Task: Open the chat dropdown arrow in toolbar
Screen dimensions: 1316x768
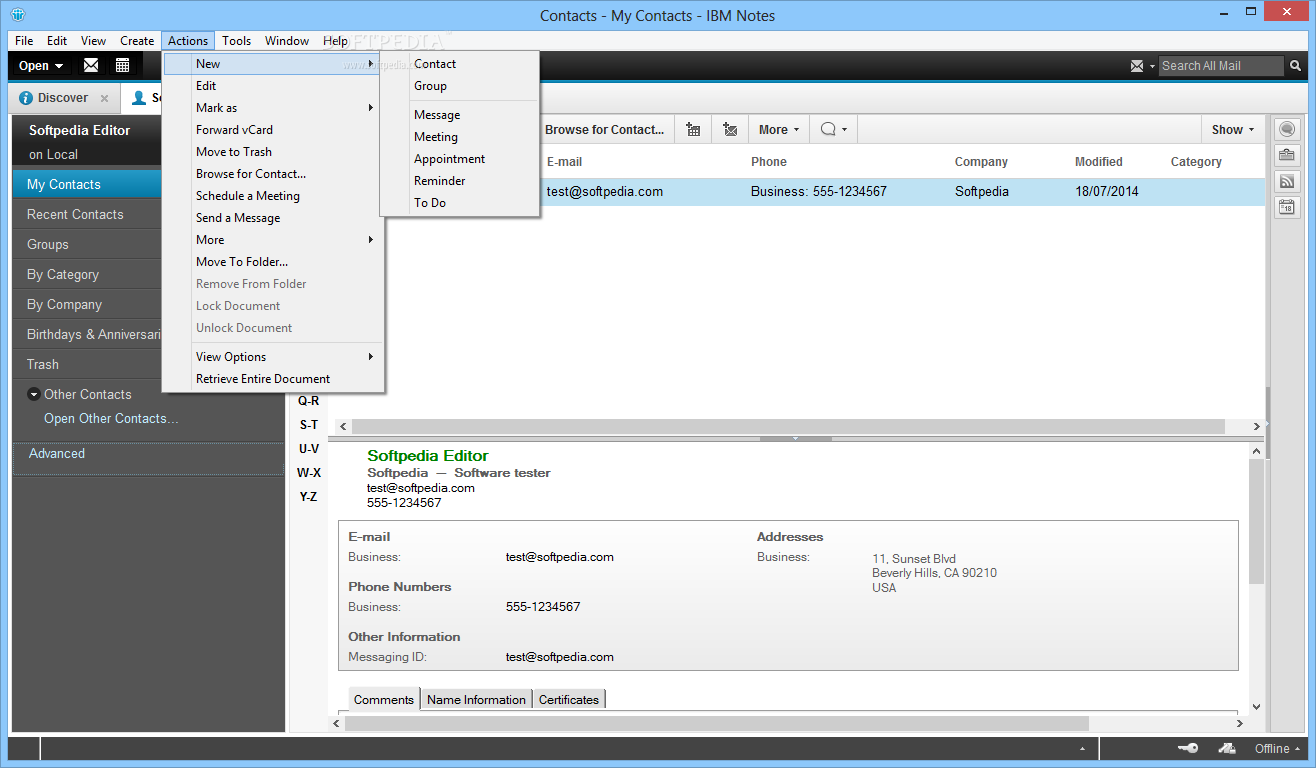Action: tap(845, 130)
